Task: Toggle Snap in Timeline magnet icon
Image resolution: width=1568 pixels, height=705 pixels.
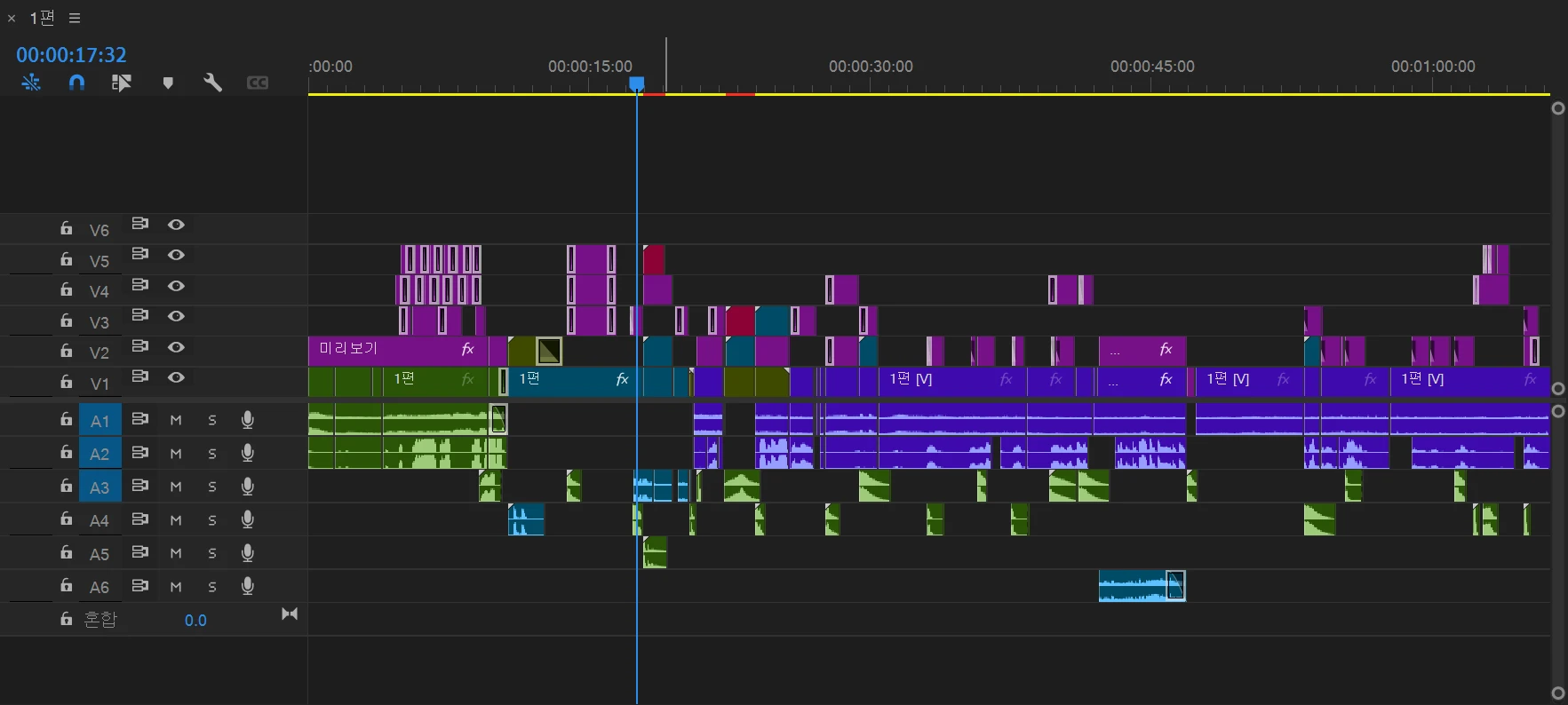Action: (x=77, y=83)
